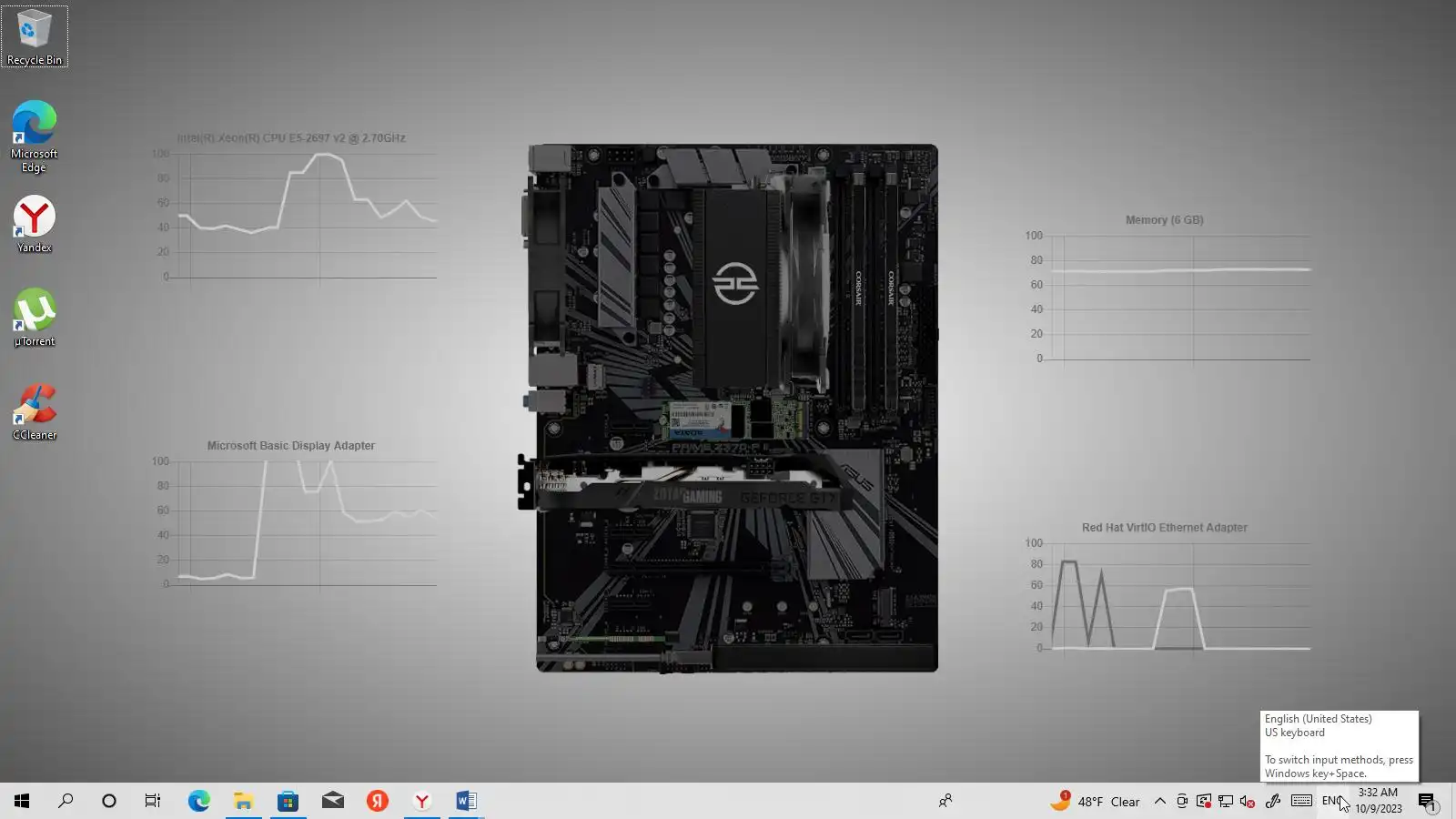Launch Cortana from the taskbar

click(x=109, y=801)
